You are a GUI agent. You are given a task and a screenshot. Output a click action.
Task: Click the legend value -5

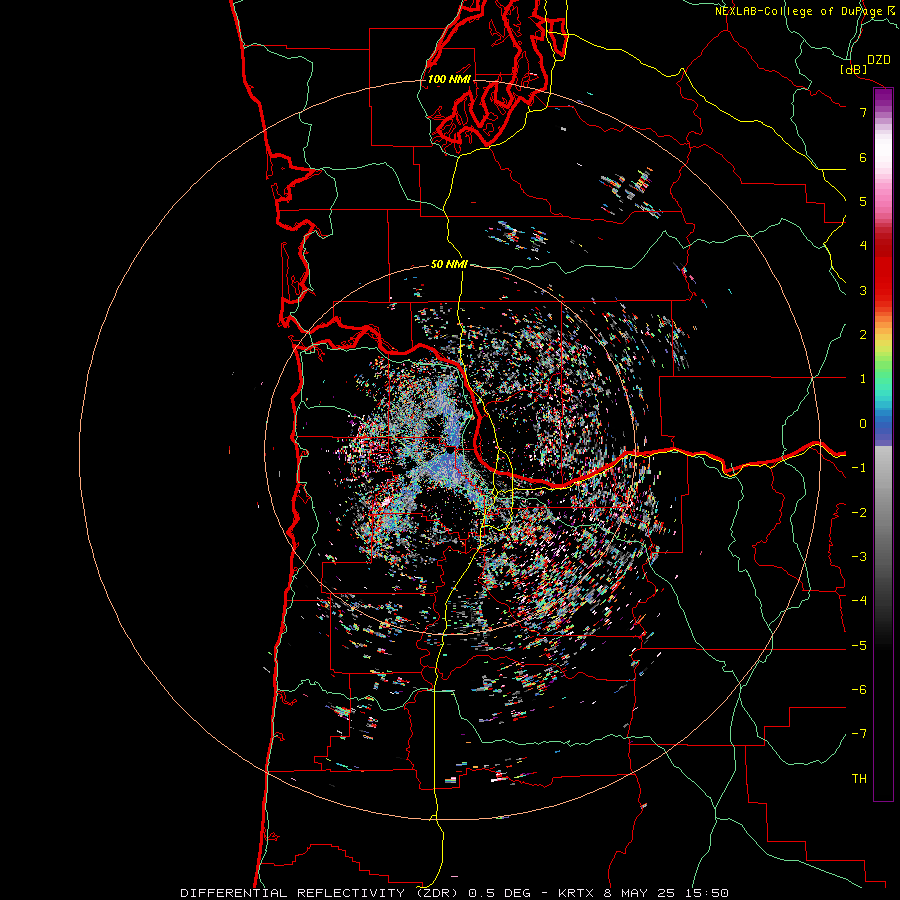(x=859, y=646)
